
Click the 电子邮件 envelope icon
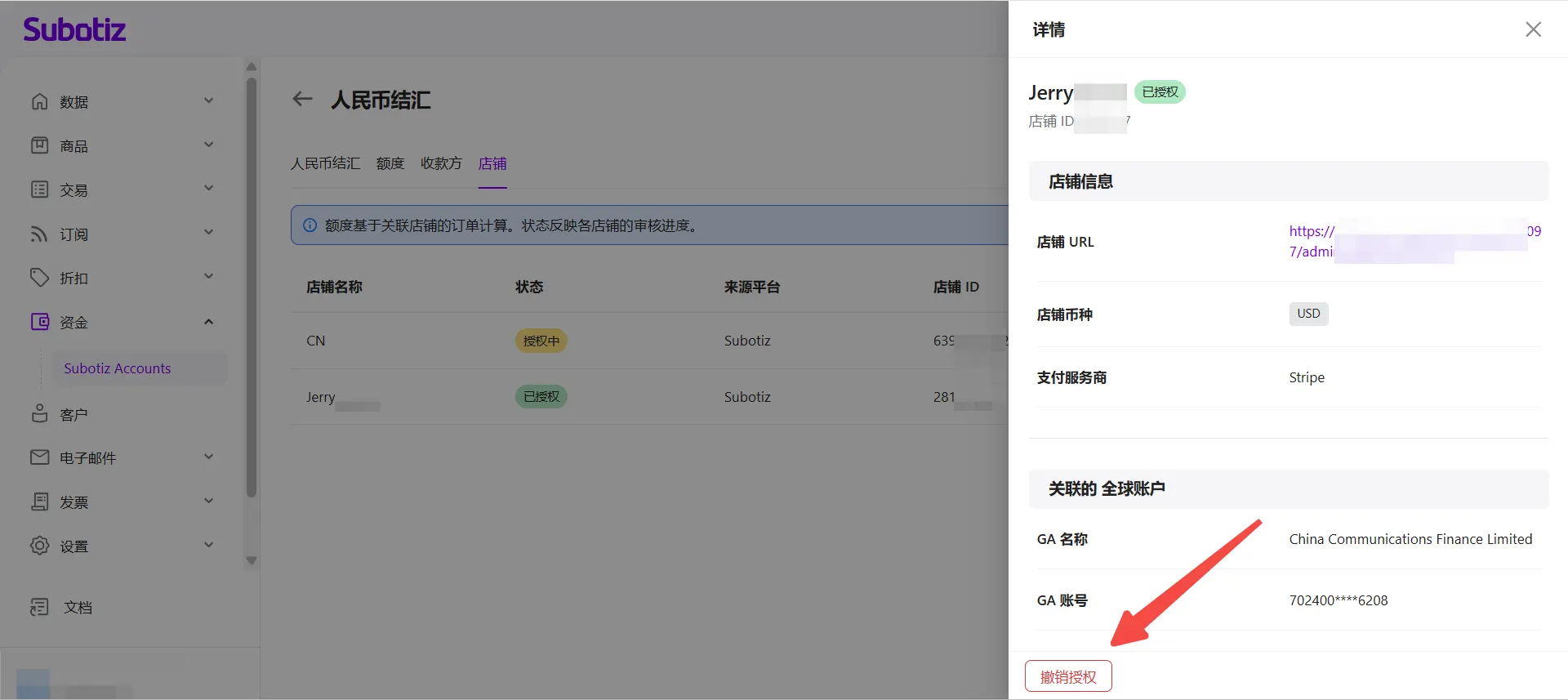tap(39, 457)
